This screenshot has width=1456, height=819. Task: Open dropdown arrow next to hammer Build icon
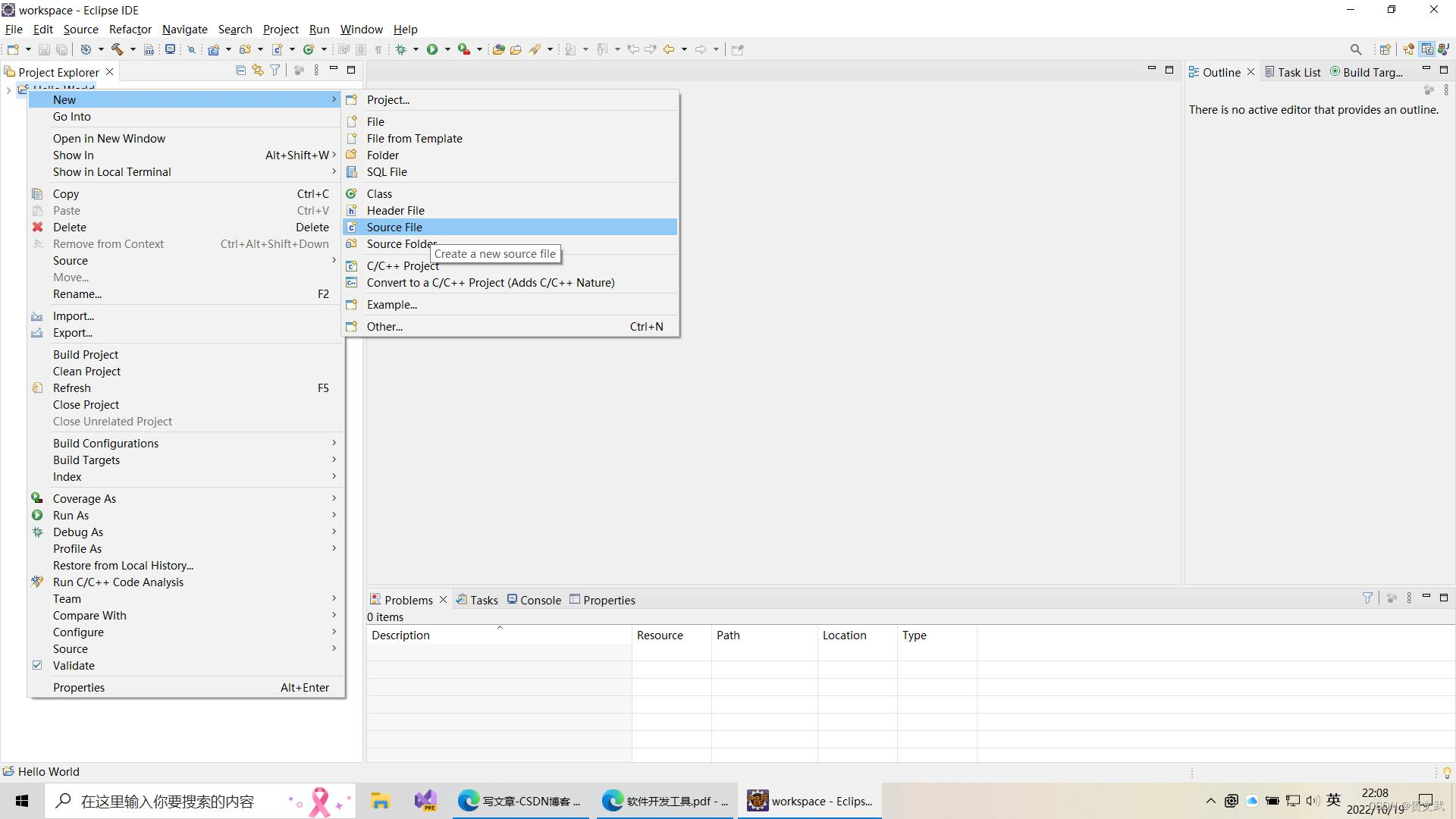[133, 49]
